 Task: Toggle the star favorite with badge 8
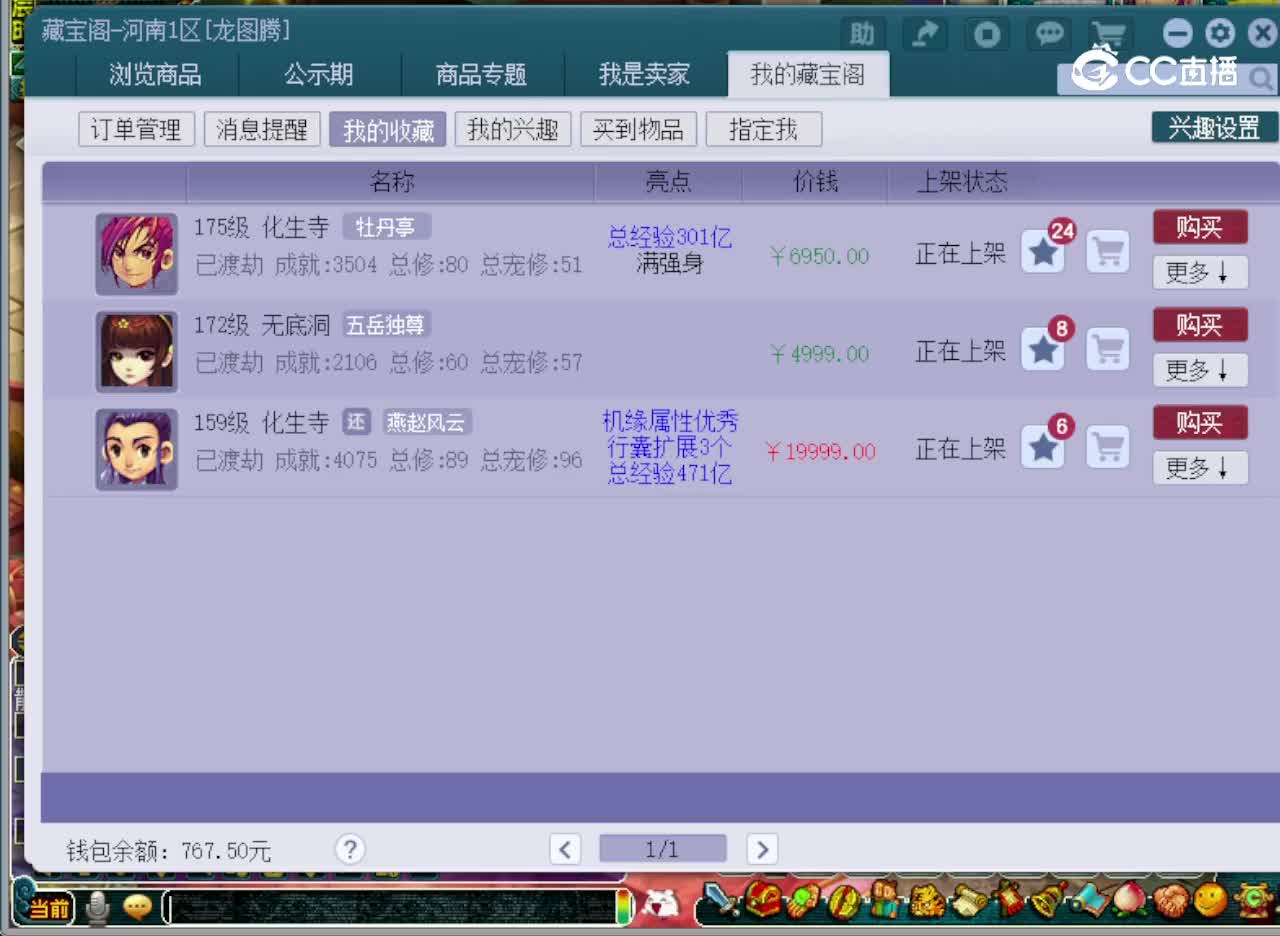[x=1043, y=350]
